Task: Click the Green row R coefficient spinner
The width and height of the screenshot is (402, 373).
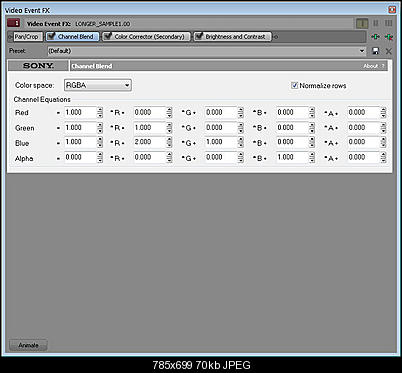Action: tap(100, 128)
